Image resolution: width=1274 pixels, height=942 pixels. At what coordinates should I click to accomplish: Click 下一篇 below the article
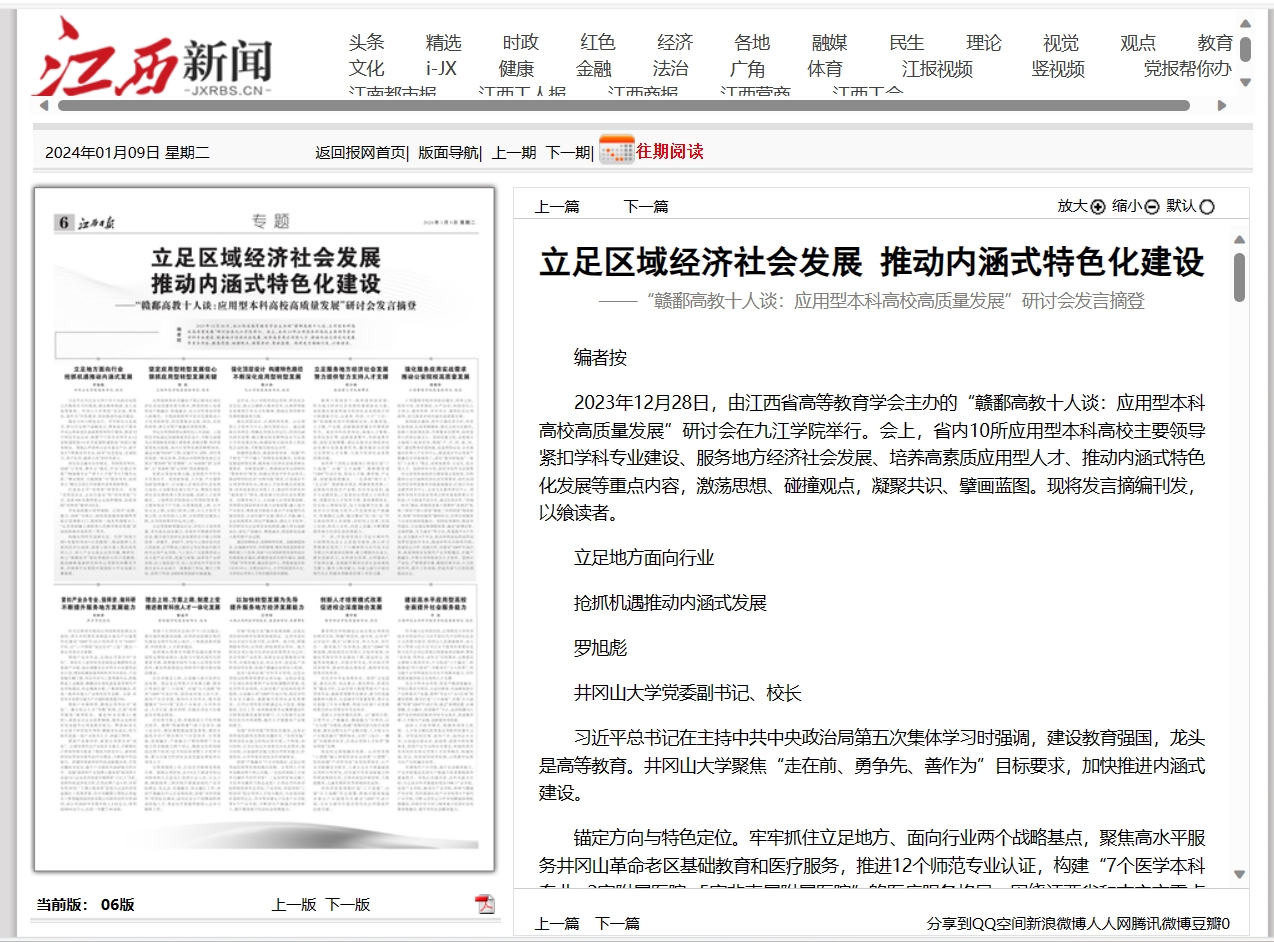pyautogui.click(x=618, y=924)
